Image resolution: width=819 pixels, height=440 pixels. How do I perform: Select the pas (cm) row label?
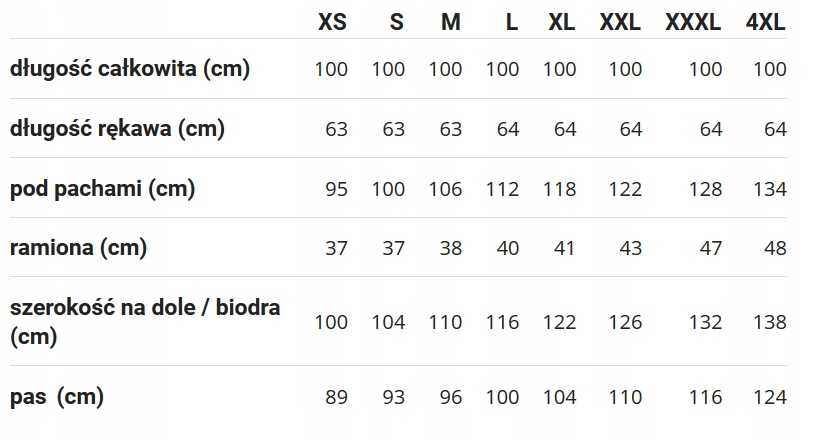(x=57, y=397)
